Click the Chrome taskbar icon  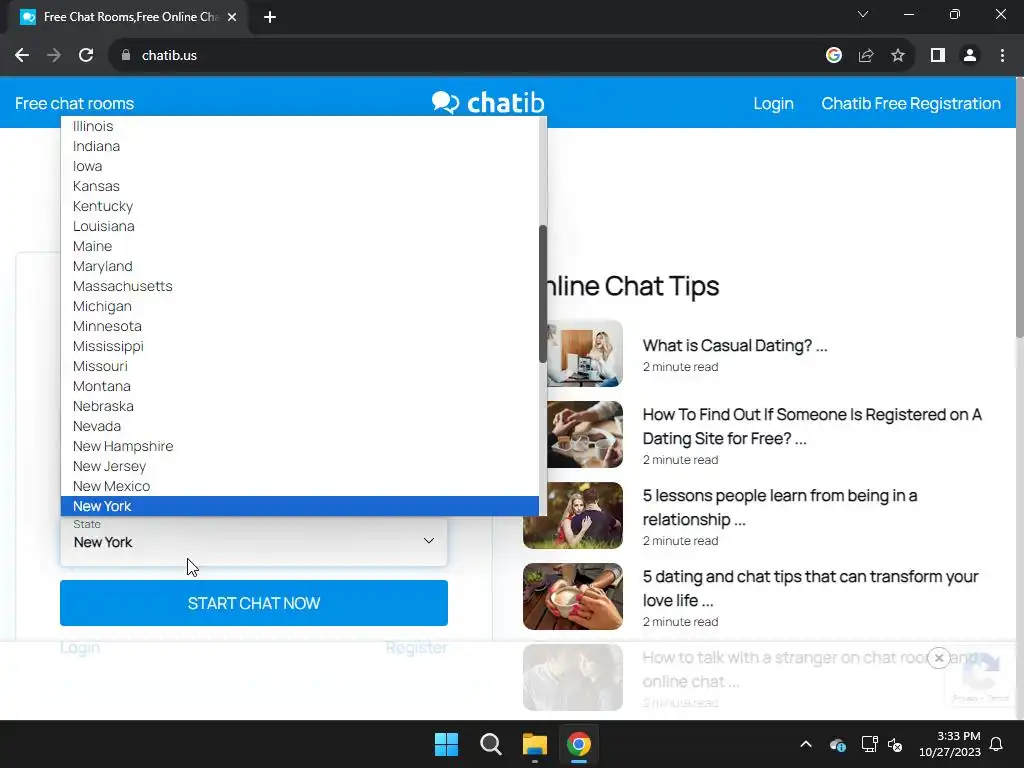[579, 744]
